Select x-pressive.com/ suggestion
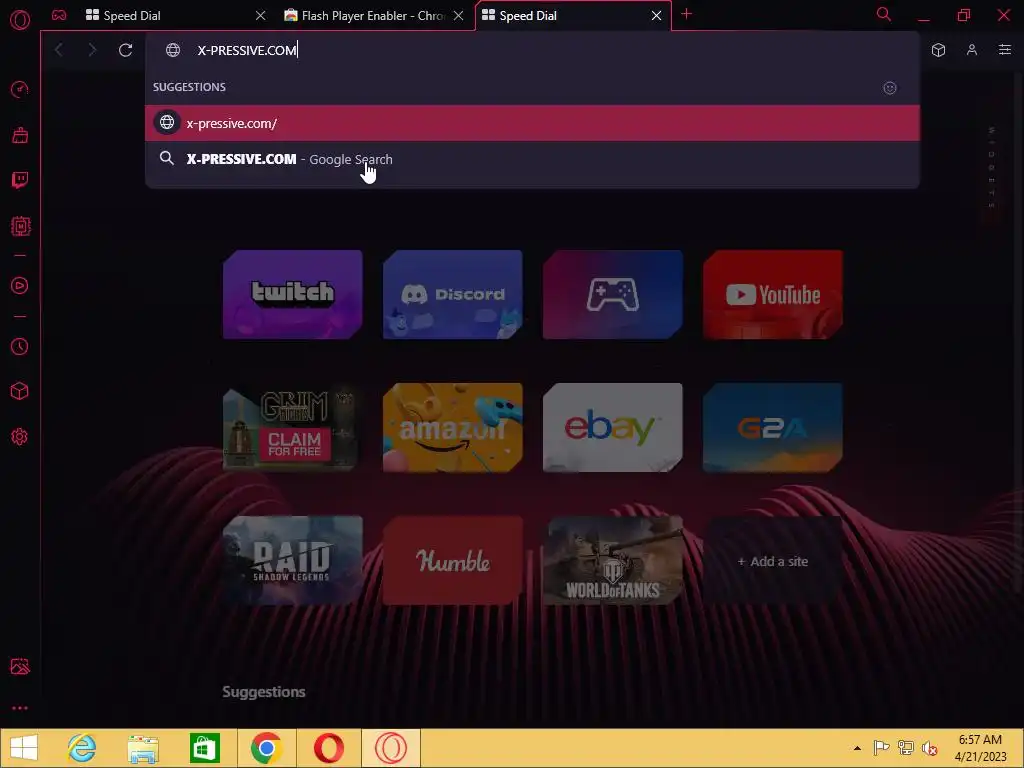1024x768 pixels. 532,123
